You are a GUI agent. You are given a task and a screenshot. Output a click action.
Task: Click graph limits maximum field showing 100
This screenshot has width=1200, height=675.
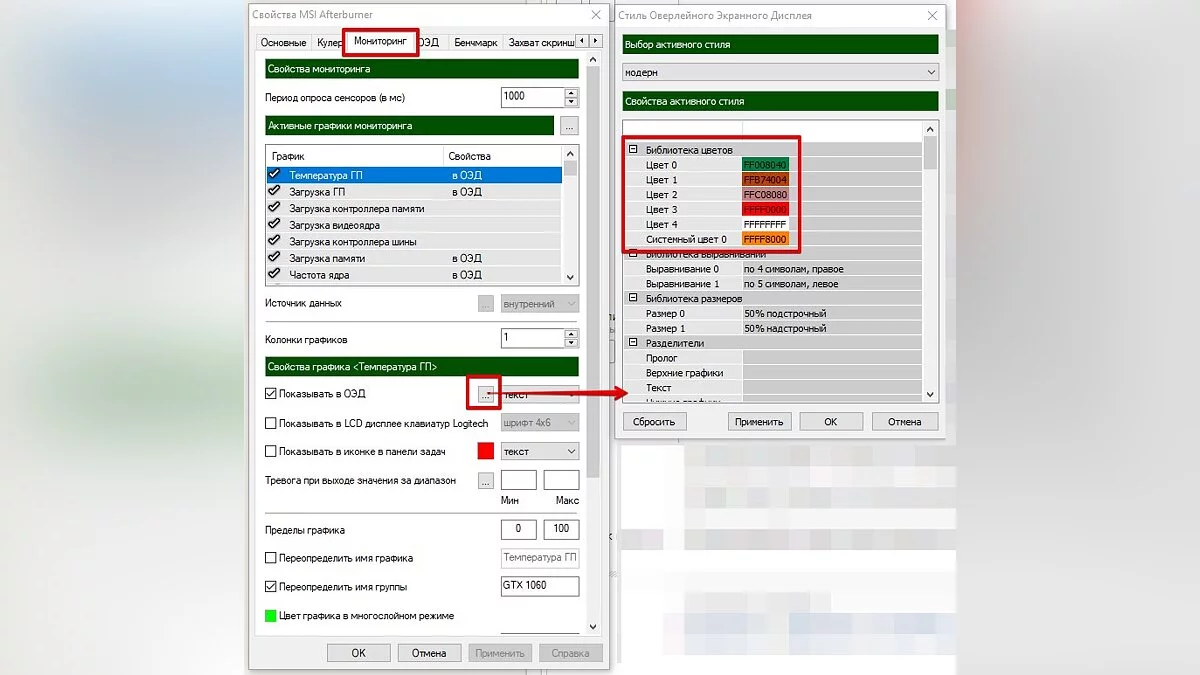coord(561,529)
